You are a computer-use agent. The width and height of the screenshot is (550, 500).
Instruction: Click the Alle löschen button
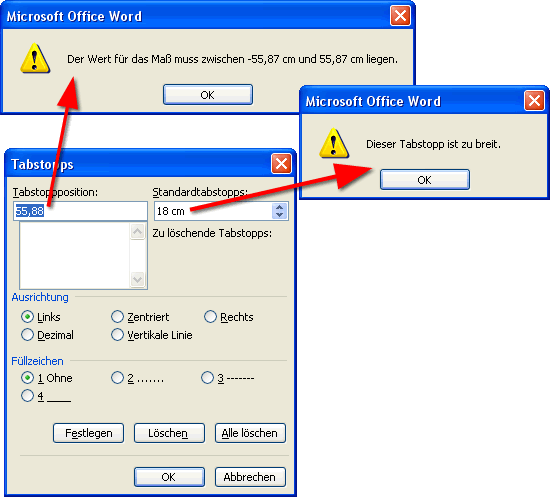click(x=250, y=433)
